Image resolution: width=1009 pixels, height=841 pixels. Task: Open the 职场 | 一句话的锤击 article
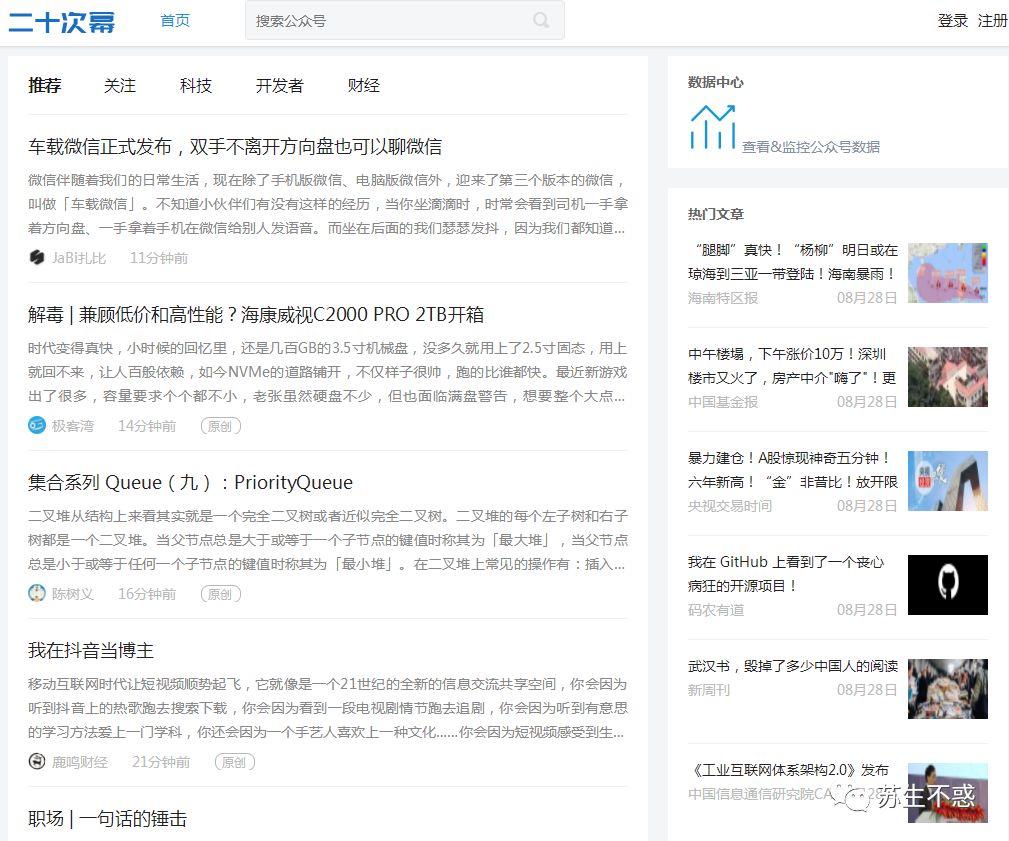tap(107, 818)
